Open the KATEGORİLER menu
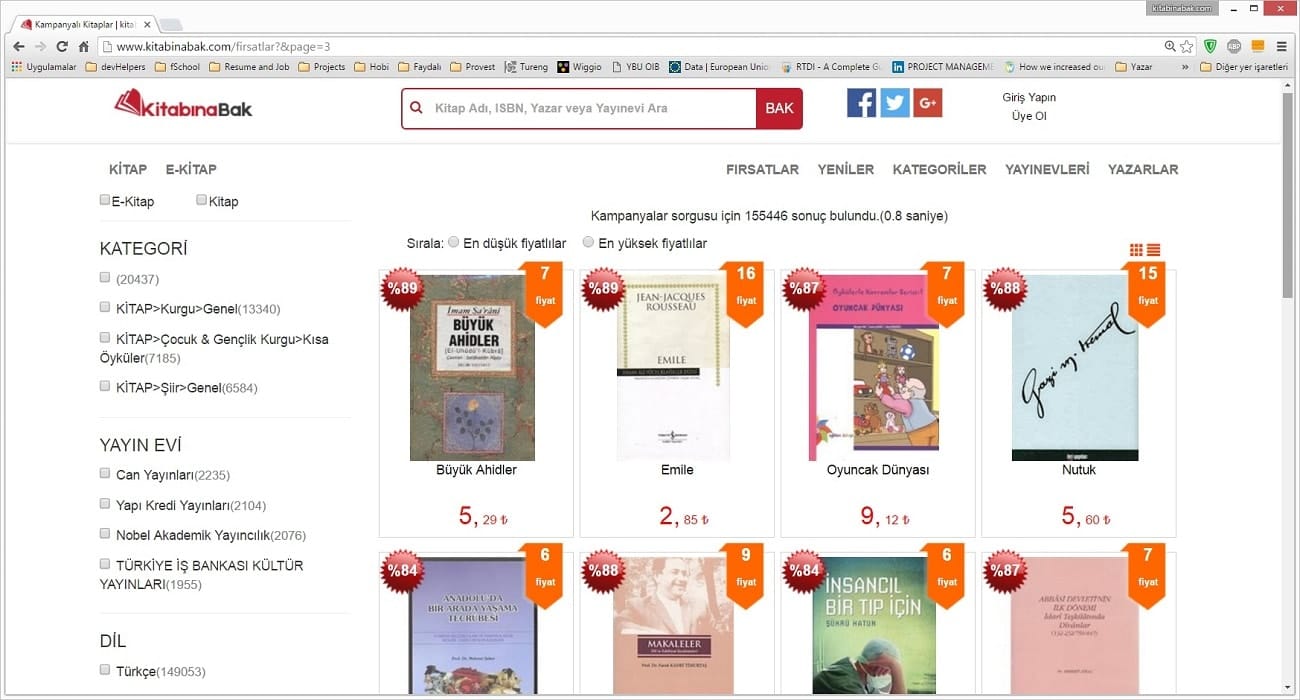This screenshot has height=700, width=1300. (x=939, y=169)
